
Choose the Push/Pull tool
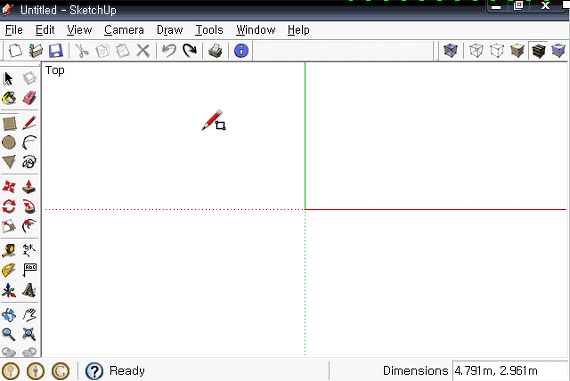tap(29, 187)
